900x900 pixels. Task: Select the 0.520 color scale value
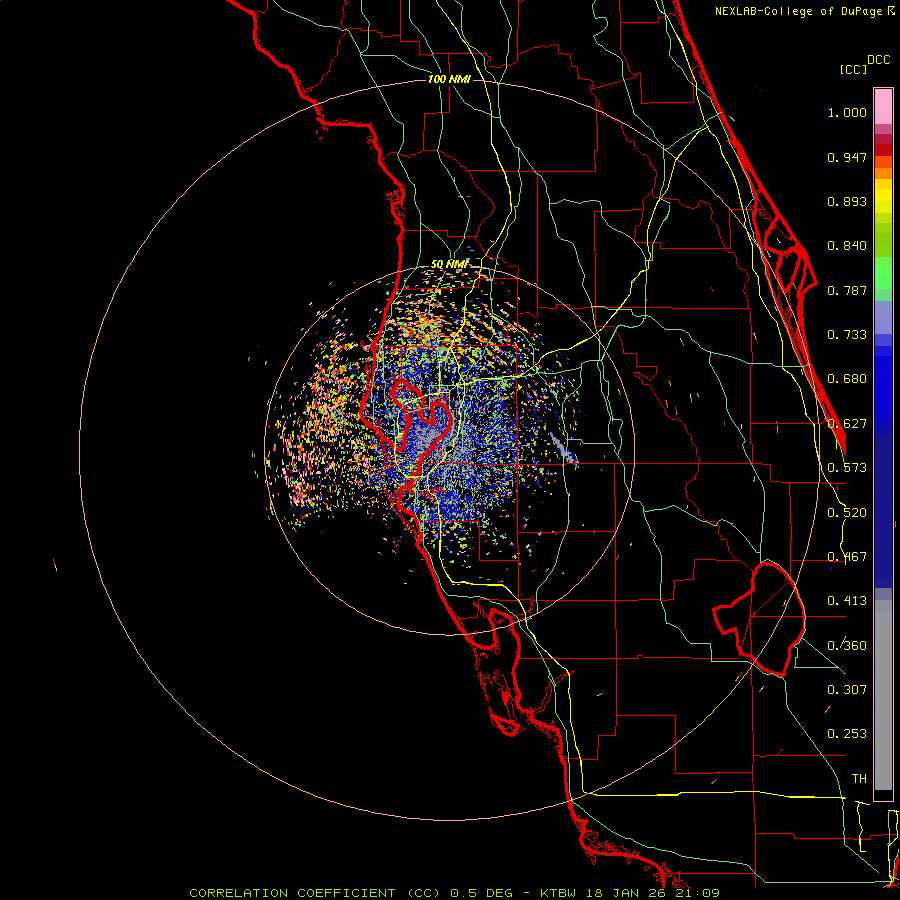847,513
